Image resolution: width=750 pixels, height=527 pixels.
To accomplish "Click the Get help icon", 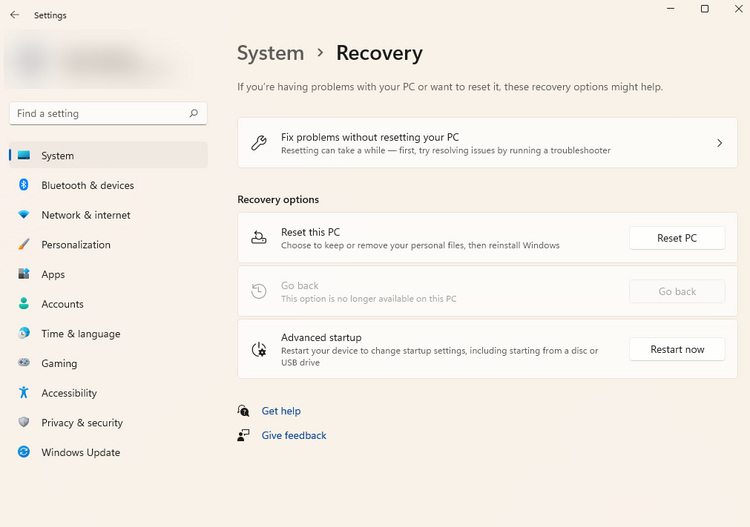I will pos(243,410).
